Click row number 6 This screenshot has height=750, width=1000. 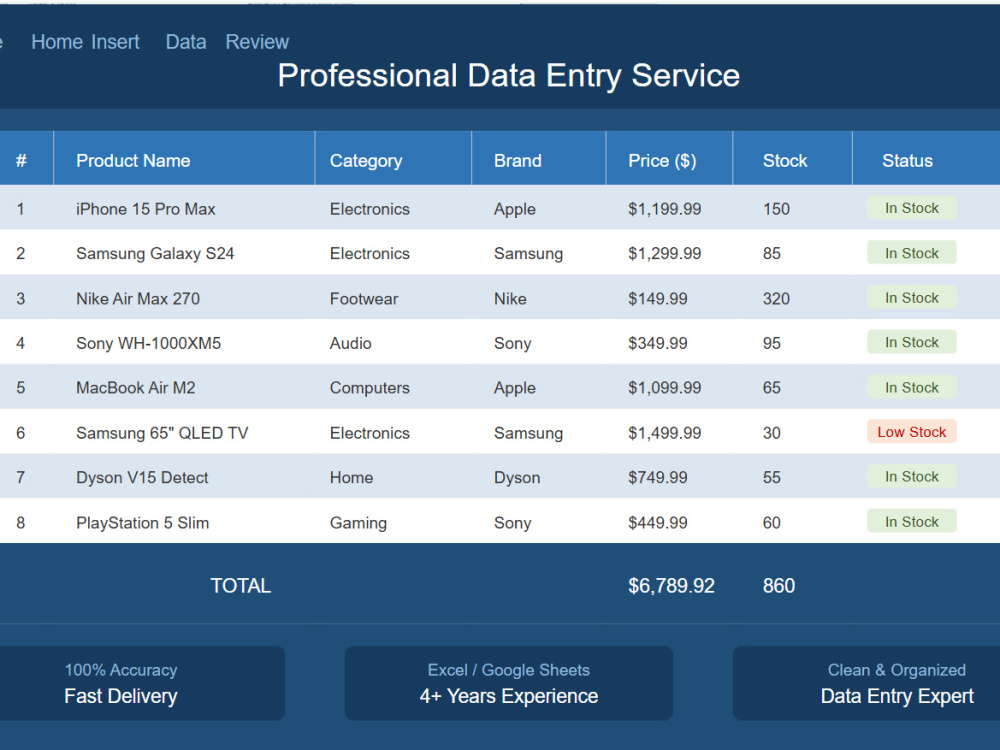pos(20,433)
